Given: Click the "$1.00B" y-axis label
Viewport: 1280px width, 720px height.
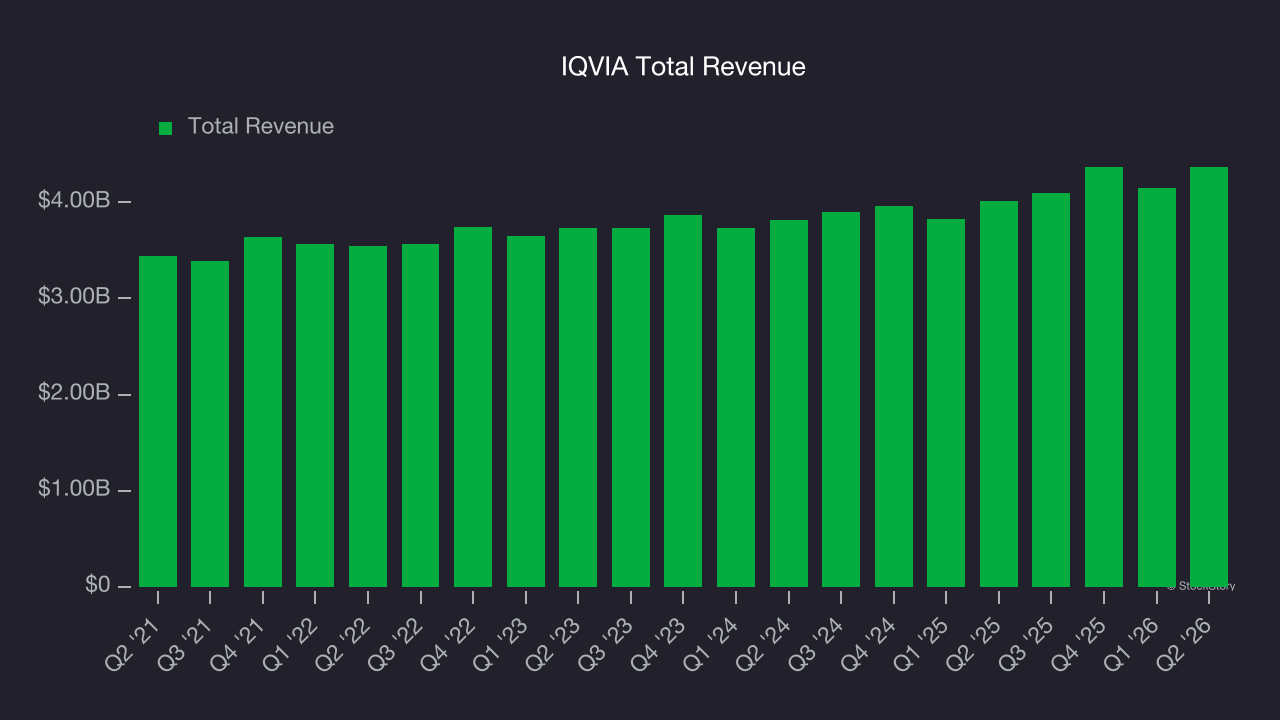Looking at the screenshot, I should point(74,489).
